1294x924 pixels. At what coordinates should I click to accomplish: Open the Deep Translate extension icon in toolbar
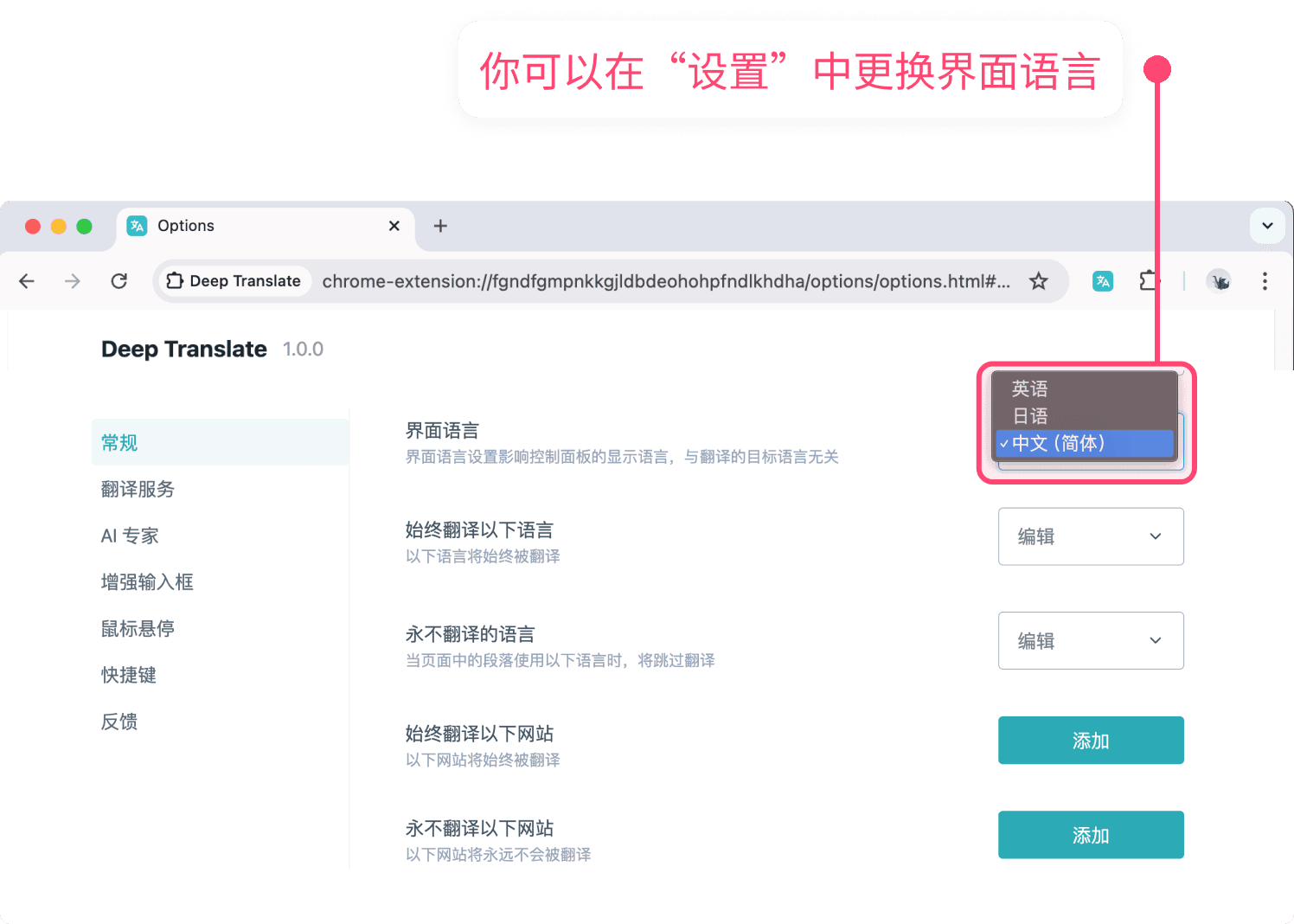(1103, 281)
